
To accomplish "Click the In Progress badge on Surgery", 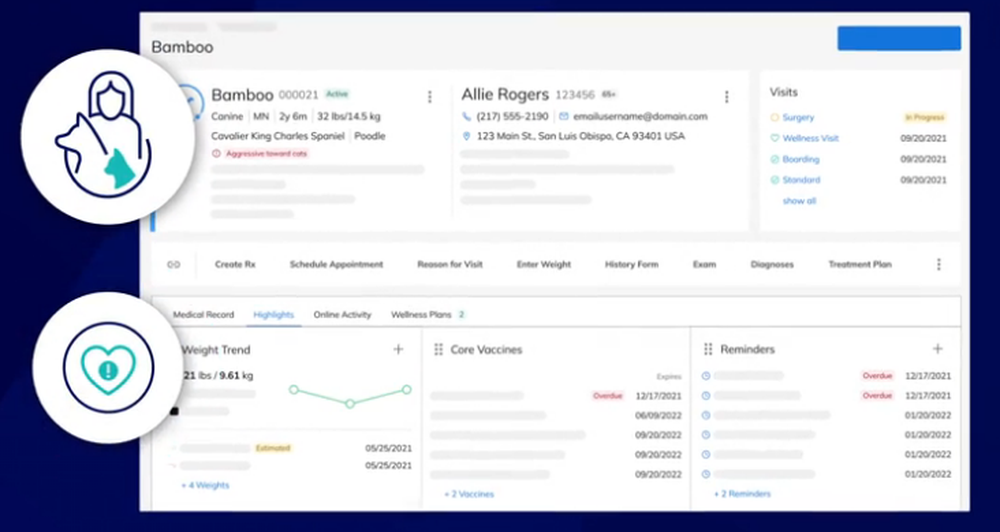I will click(x=925, y=117).
